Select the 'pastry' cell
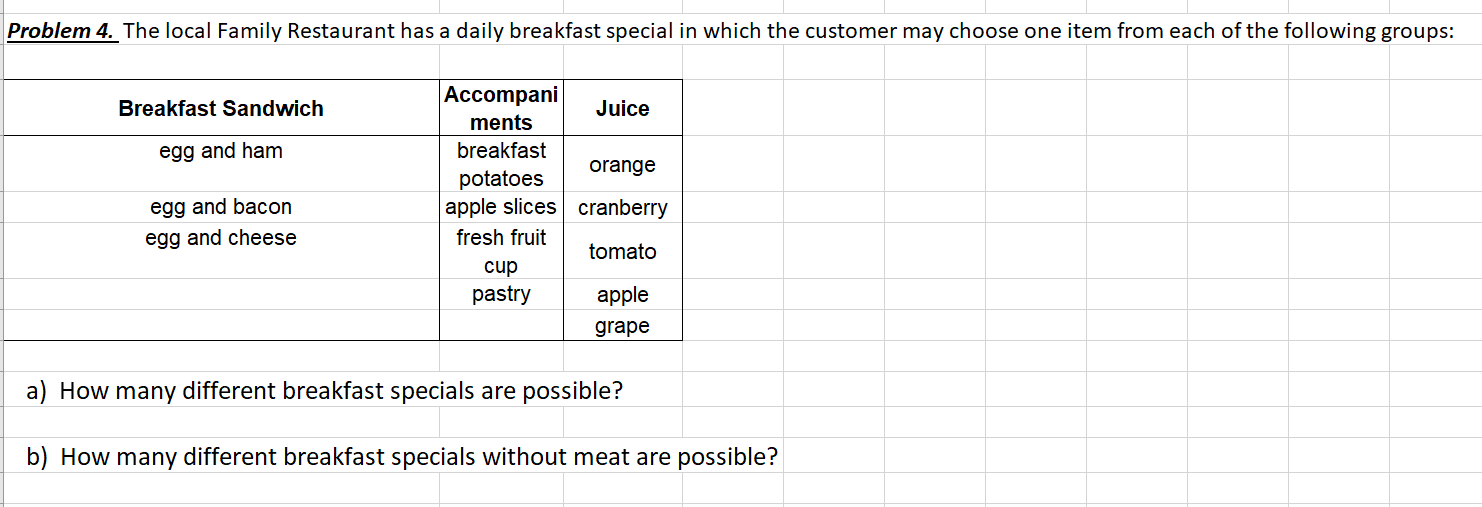The width and height of the screenshot is (1482, 507). pyautogui.click(x=501, y=294)
